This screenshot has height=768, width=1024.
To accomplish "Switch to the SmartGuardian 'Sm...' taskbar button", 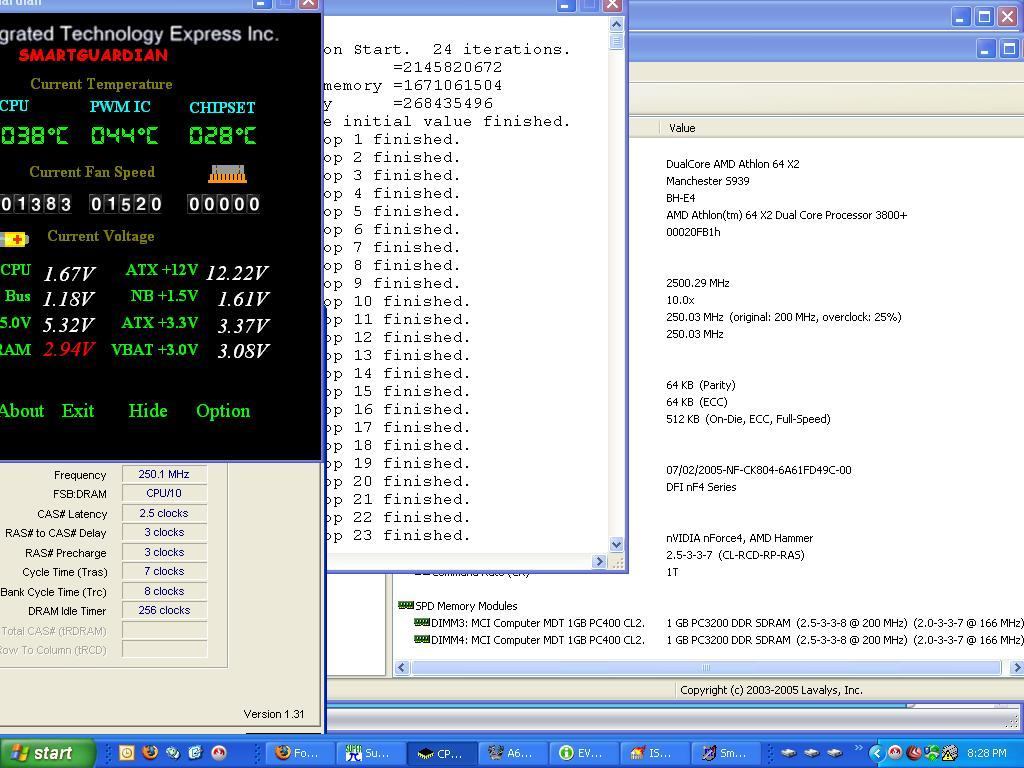I will pos(726,753).
